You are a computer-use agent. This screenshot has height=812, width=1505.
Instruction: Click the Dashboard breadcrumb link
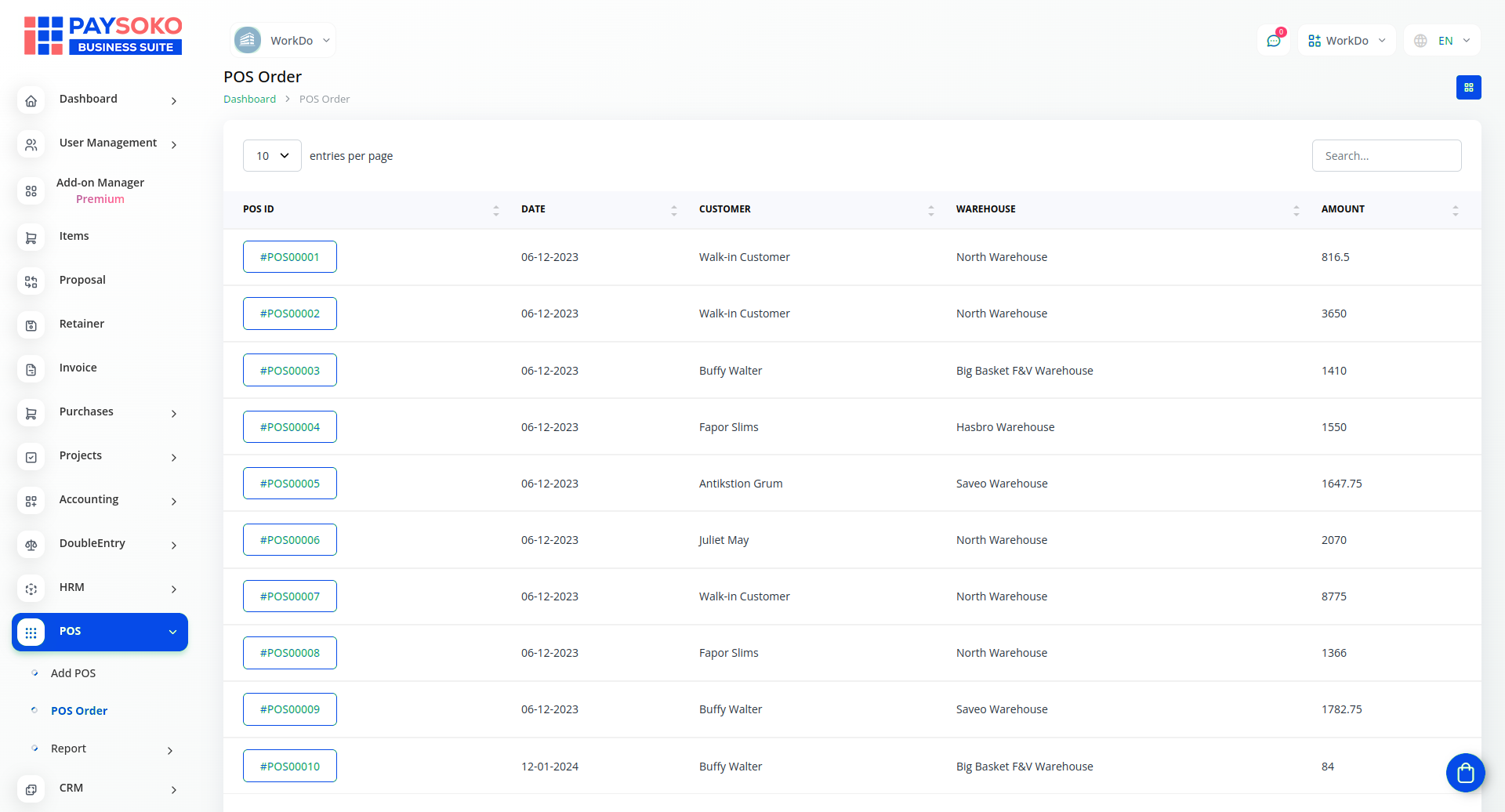[x=249, y=100]
